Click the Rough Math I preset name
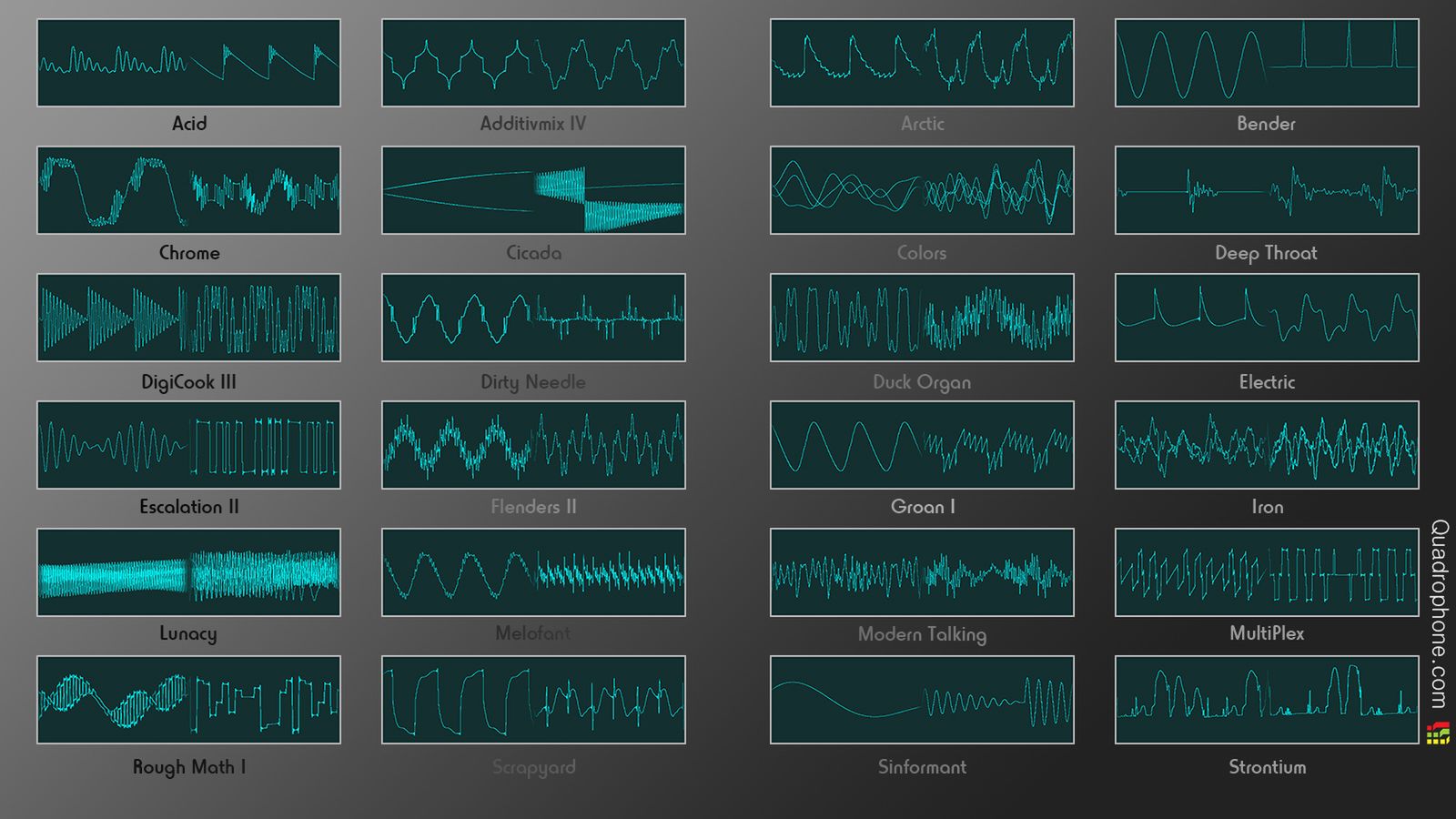Image resolution: width=1456 pixels, height=819 pixels. [x=188, y=767]
